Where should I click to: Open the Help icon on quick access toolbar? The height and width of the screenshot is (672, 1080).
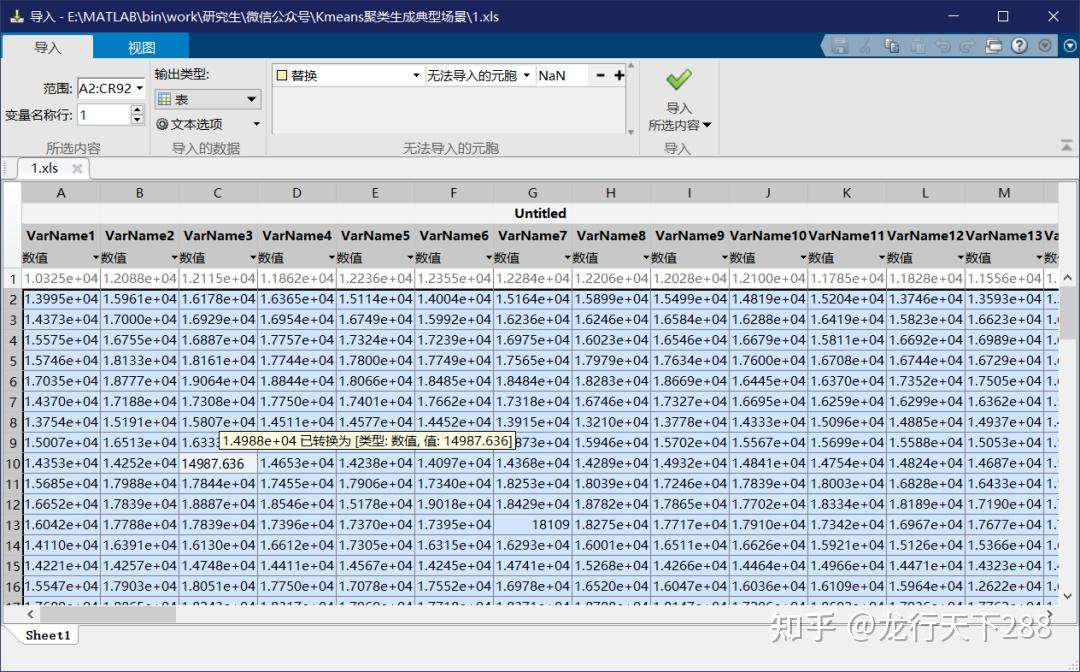tap(1018, 45)
